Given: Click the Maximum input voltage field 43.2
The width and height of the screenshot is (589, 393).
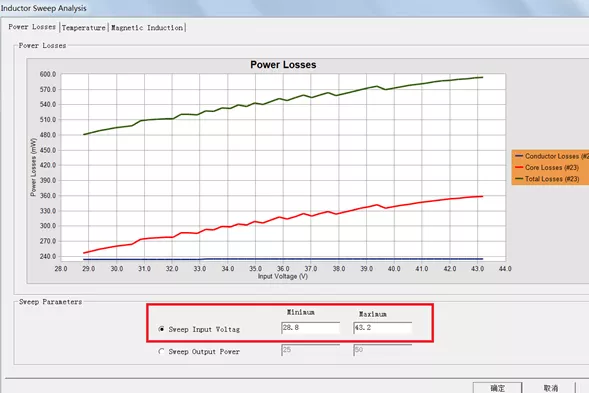Looking at the screenshot, I should 382,328.
